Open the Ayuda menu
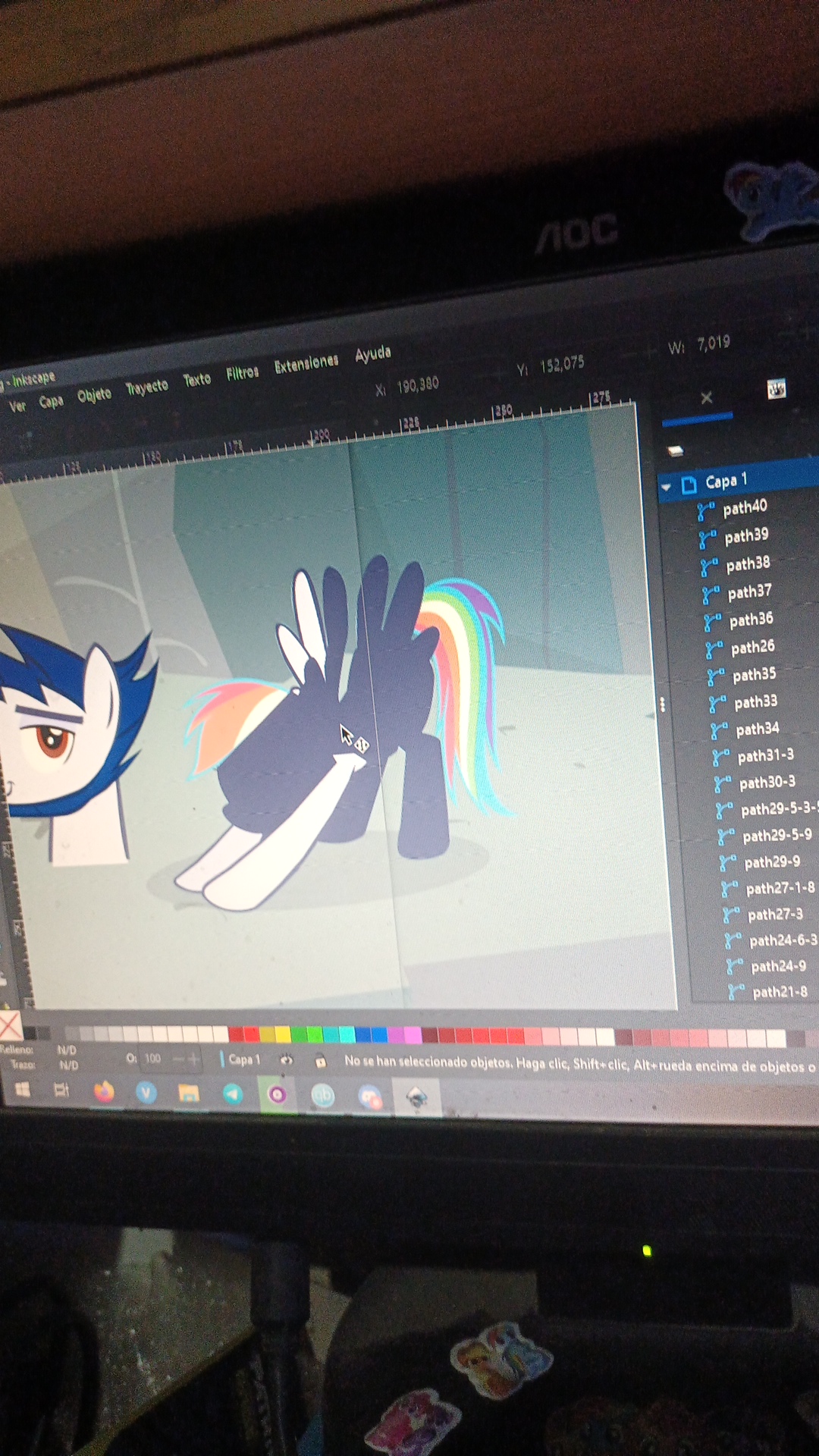Image resolution: width=819 pixels, height=1456 pixels. tap(373, 353)
